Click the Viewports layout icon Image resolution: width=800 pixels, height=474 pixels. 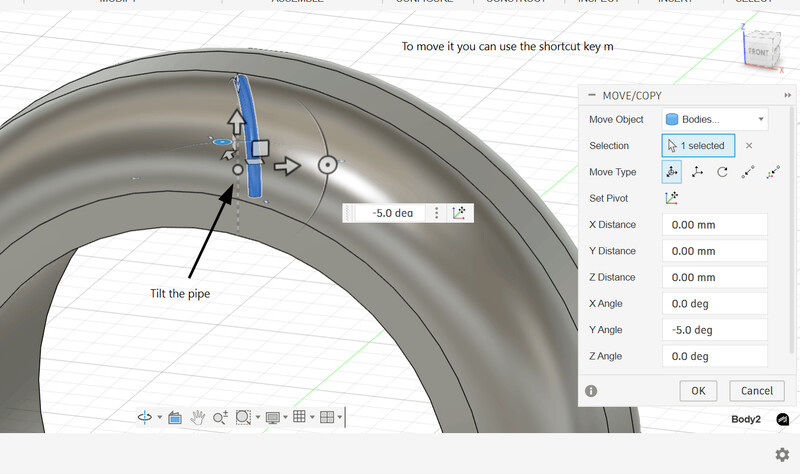click(x=327, y=417)
